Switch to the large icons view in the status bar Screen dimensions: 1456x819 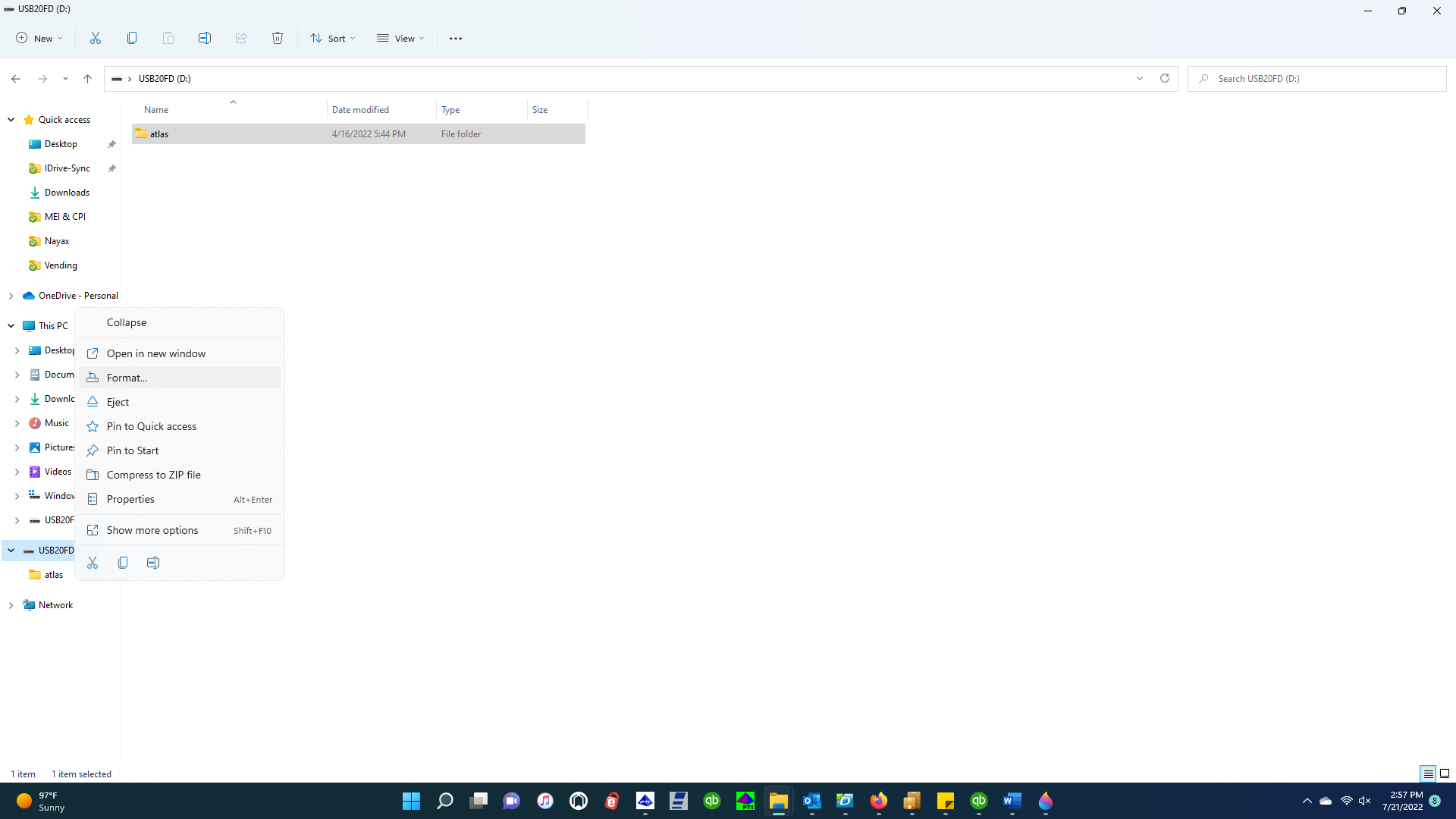pos(1445,773)
